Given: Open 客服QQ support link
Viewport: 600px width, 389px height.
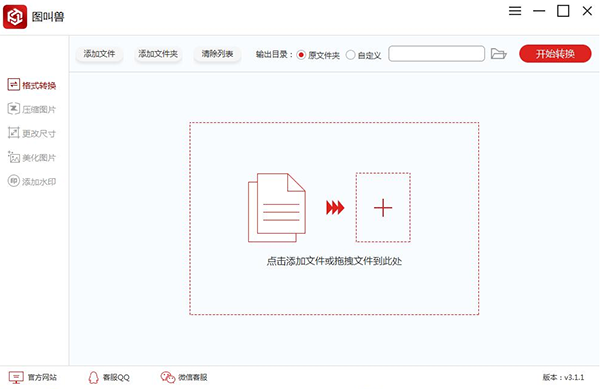Looking at the screenshot, I should tap(109, 378).
